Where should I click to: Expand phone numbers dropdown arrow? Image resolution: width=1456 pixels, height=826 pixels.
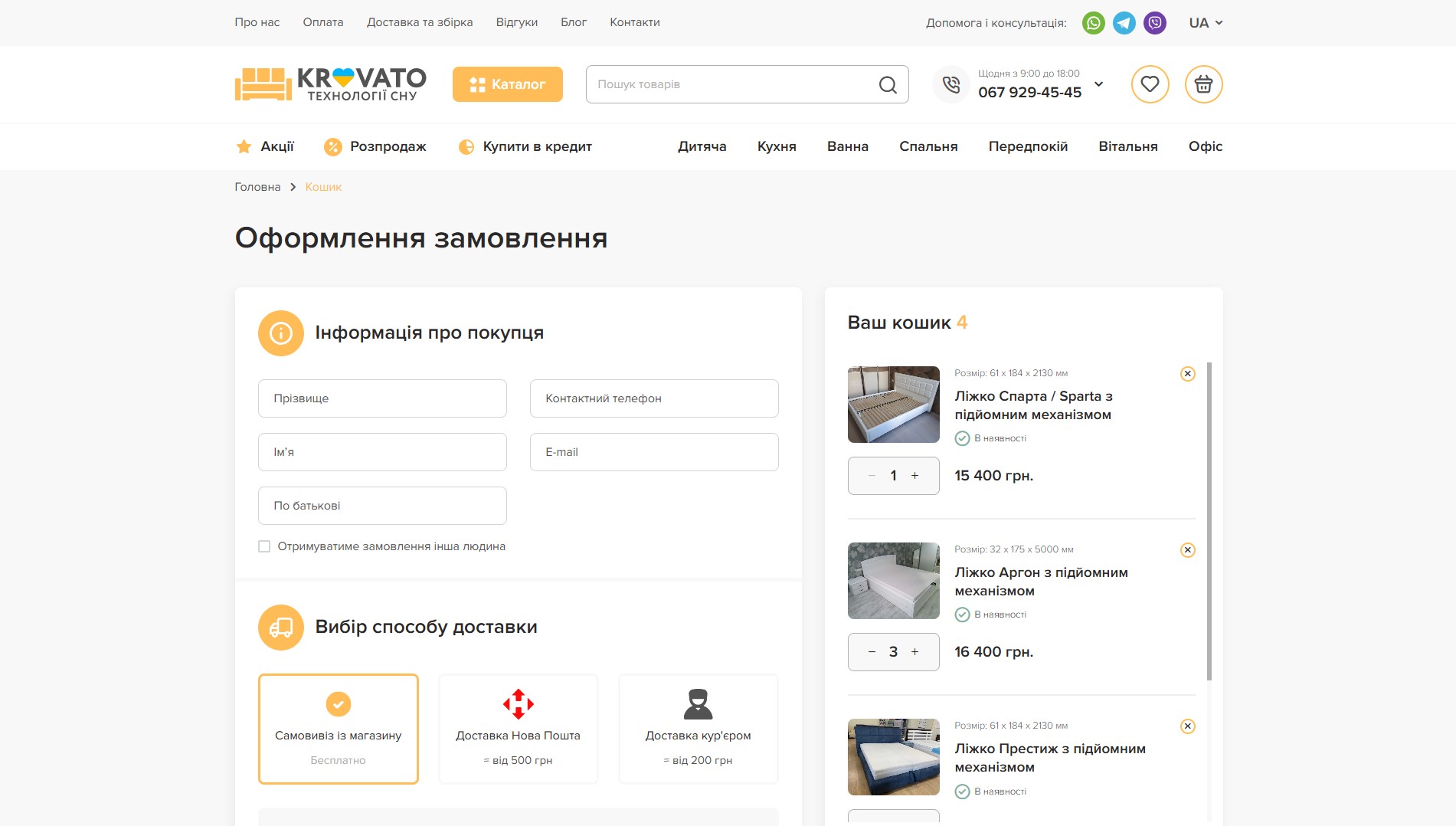1098,84
